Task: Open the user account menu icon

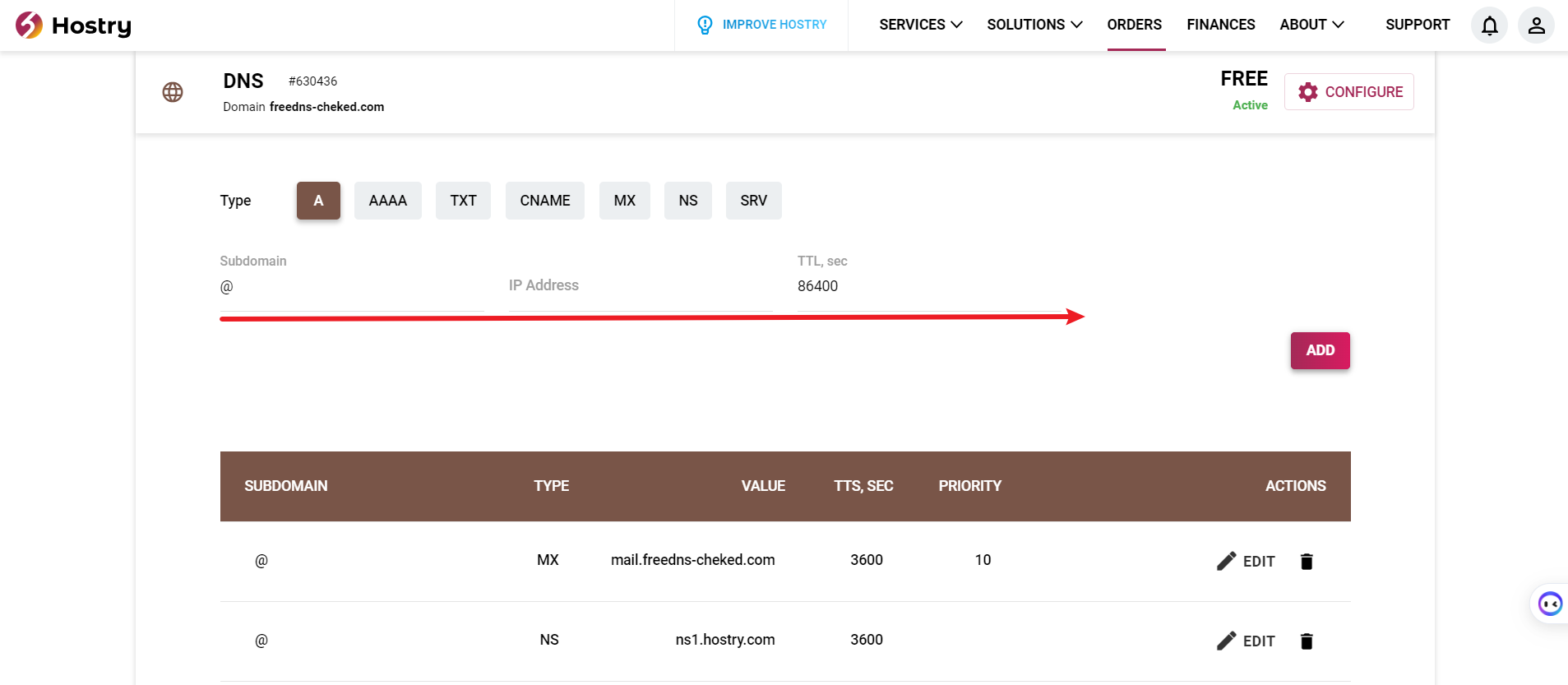Action: (x=1536, y=25)
